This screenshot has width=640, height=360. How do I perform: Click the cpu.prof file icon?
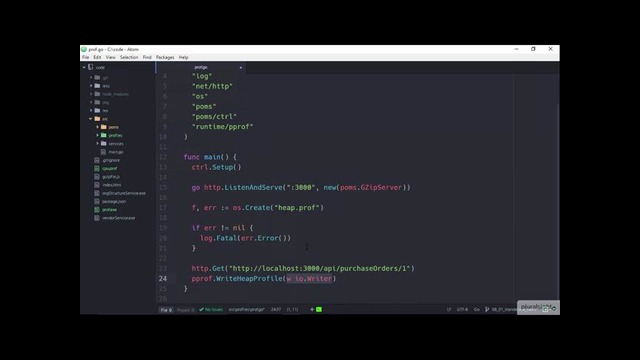coord(97,168)
